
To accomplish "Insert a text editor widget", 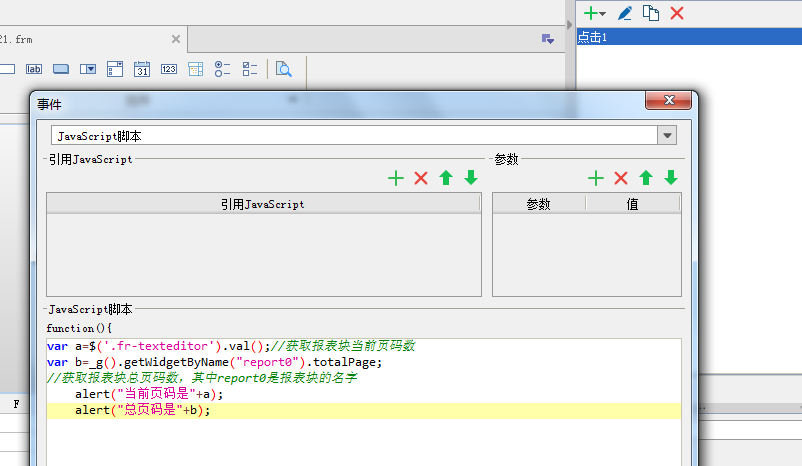I will [x=6, y=69].
